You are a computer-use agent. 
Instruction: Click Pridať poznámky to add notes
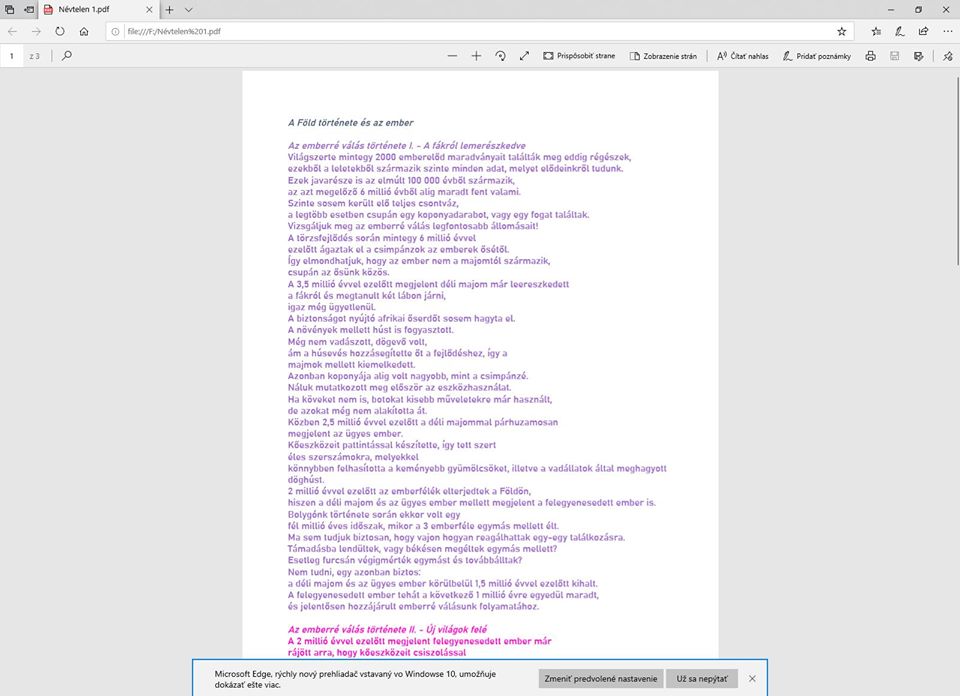point(816,56)
